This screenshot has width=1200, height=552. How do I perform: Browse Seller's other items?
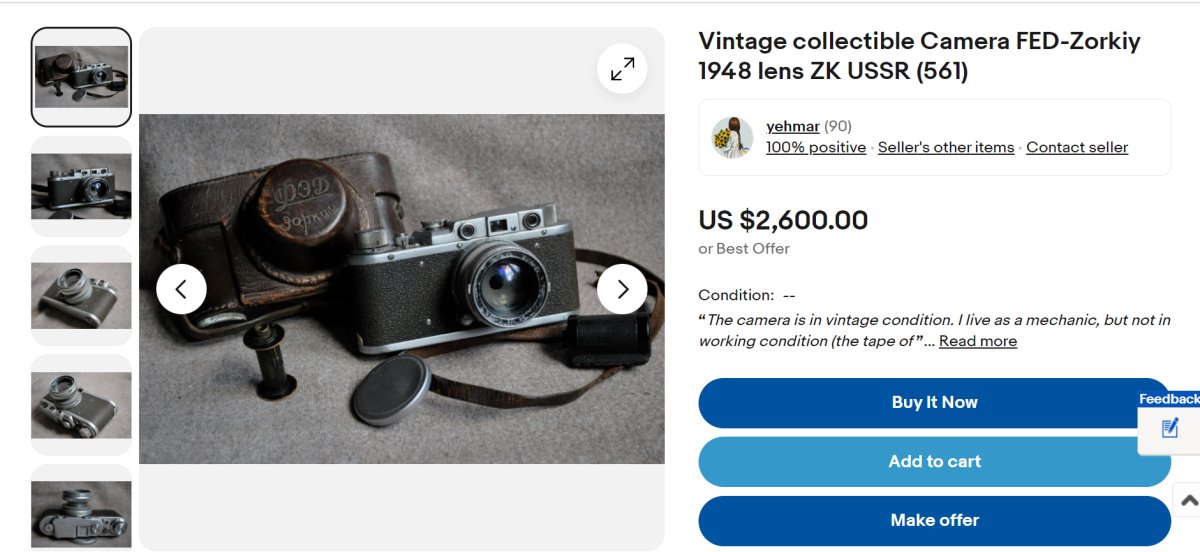point(945,147)
